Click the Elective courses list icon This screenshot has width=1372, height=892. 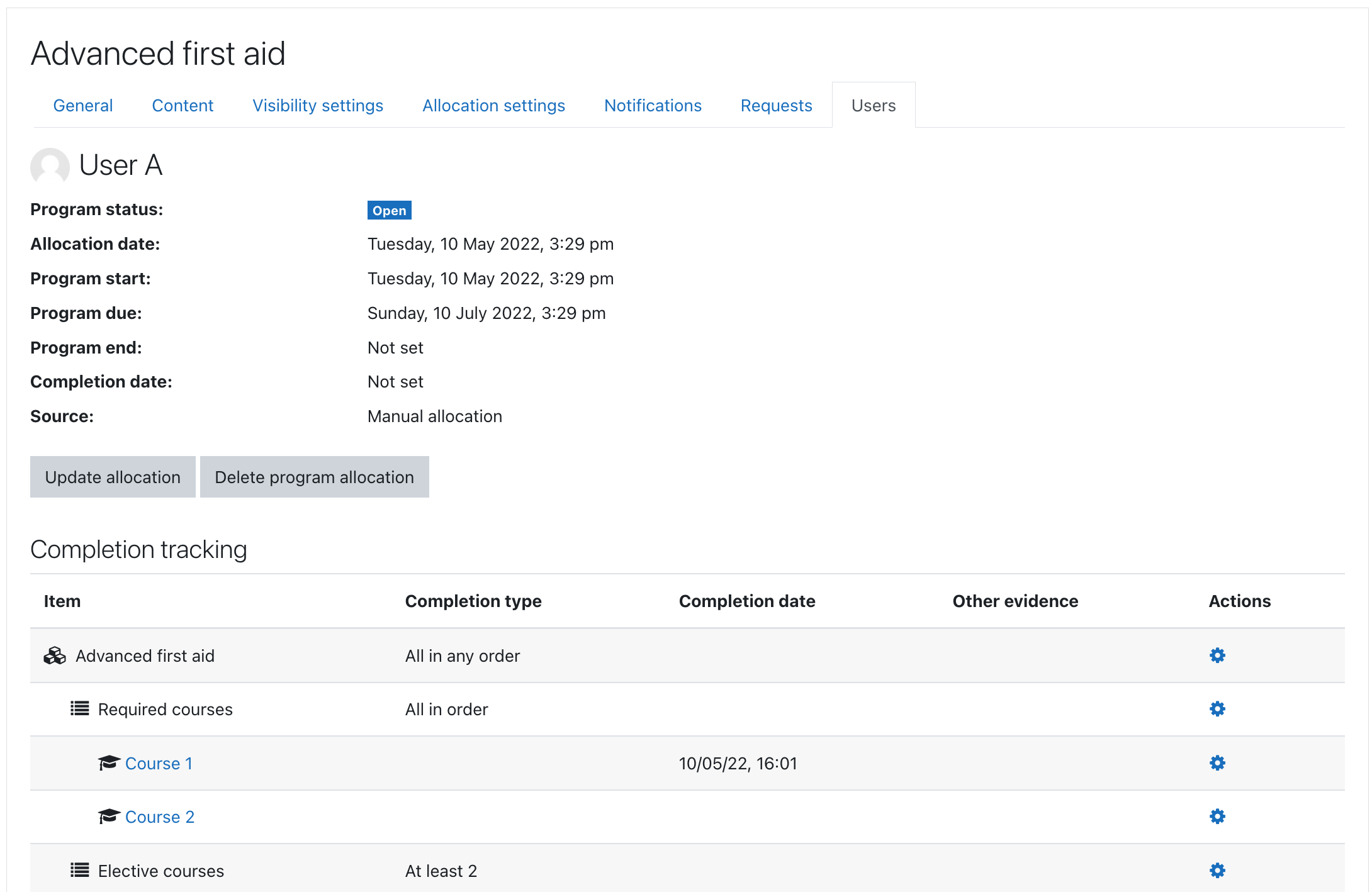tap(79, 871)
